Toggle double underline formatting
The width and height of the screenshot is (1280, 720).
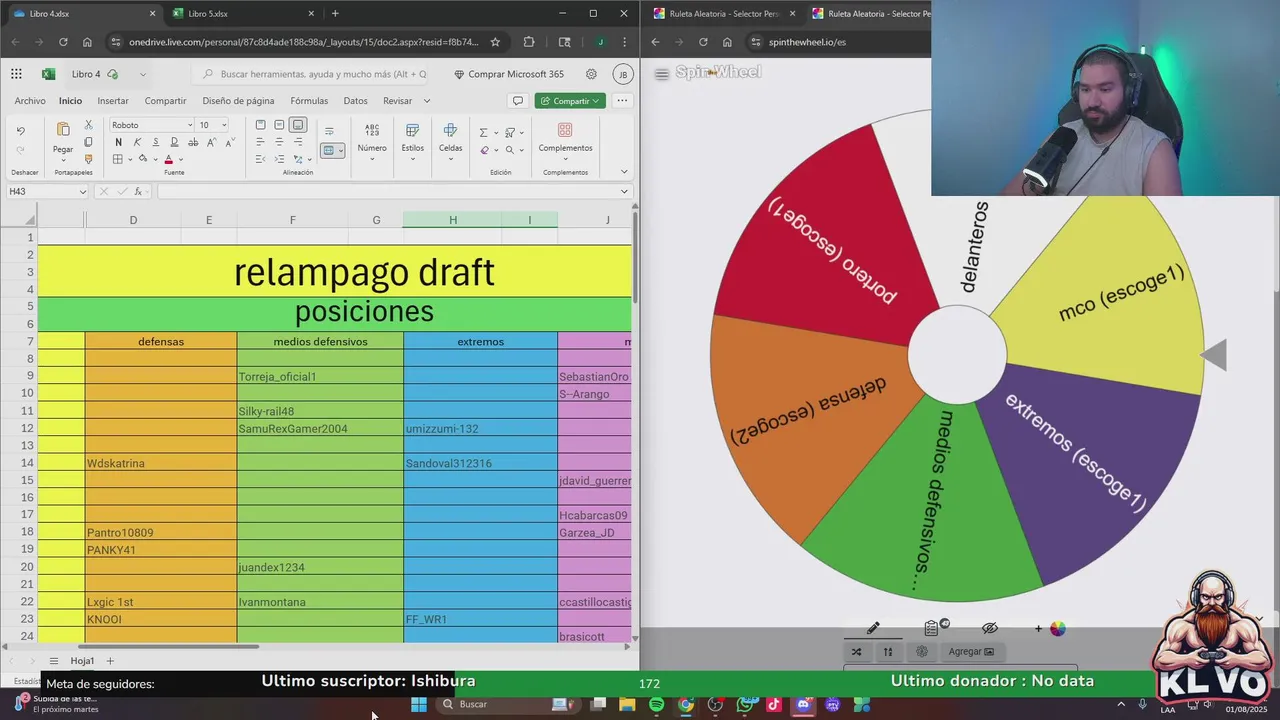point(172,142)
